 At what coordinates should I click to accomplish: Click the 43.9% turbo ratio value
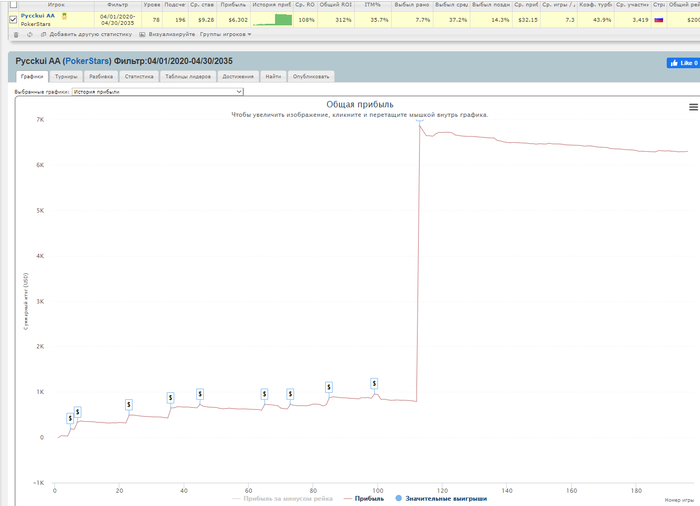pyautogui.click(x=602, y=20)
